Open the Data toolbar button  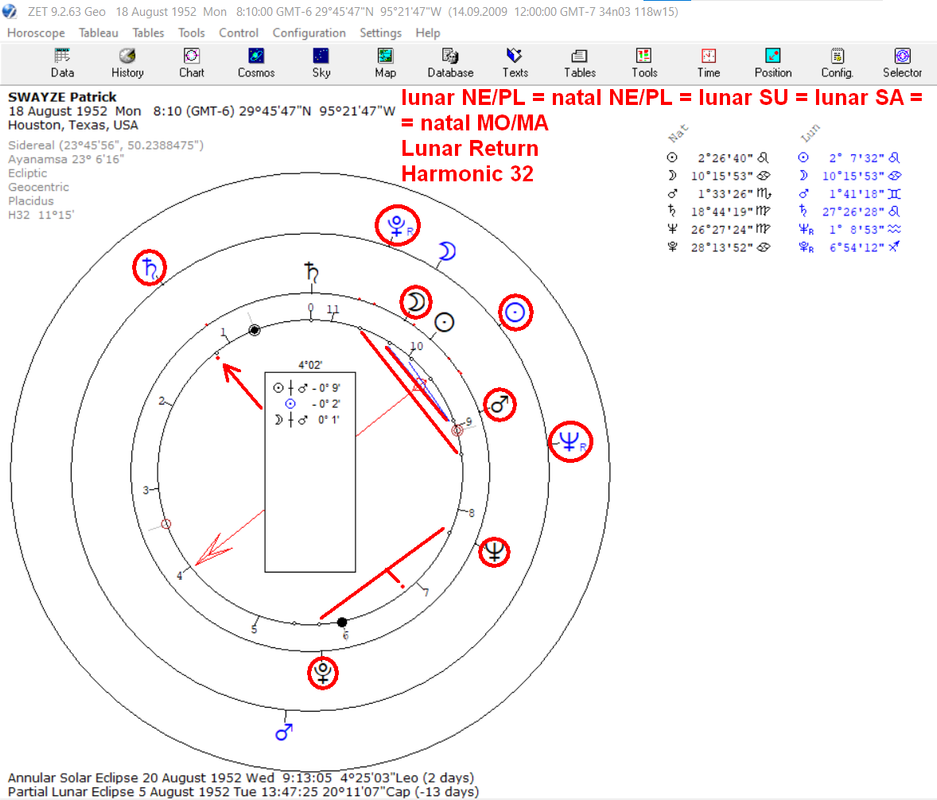pyautogui.click(x=62, y=63)
